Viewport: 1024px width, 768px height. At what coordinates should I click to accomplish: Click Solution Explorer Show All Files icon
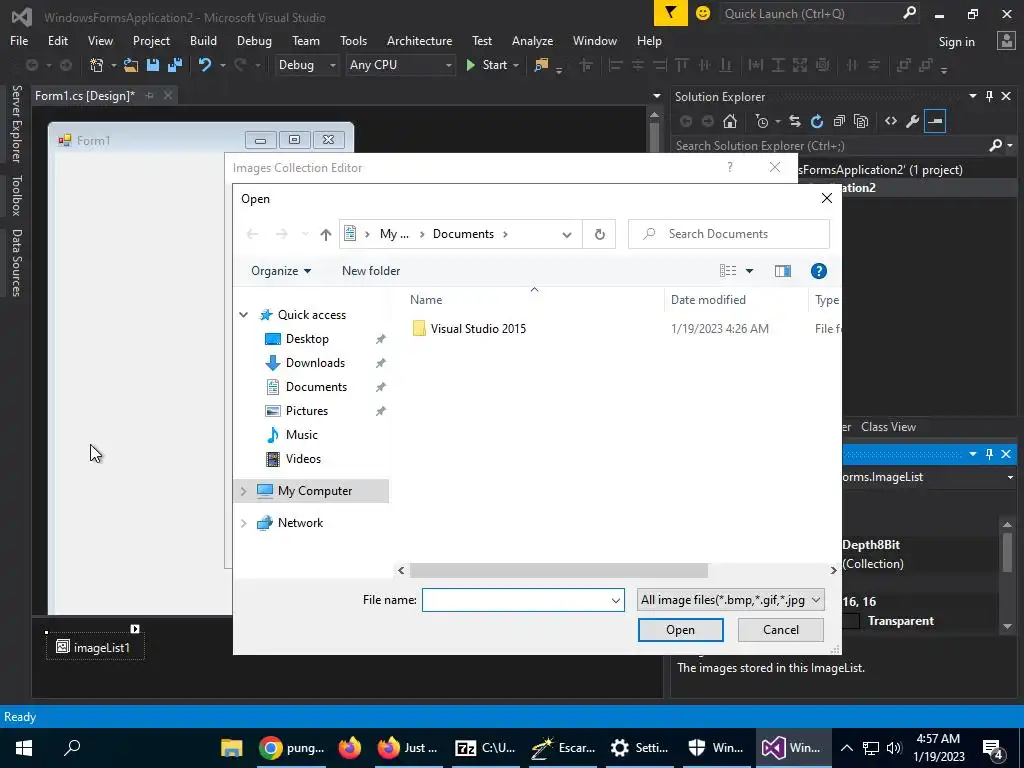(861, 121)
